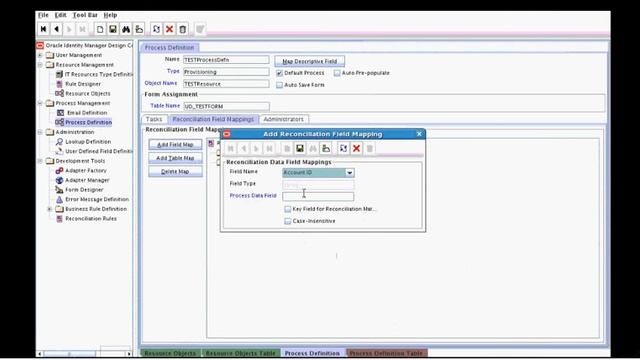Click the New document icon in main toolbar
The image size is (640, 360).
click(100, 29)
